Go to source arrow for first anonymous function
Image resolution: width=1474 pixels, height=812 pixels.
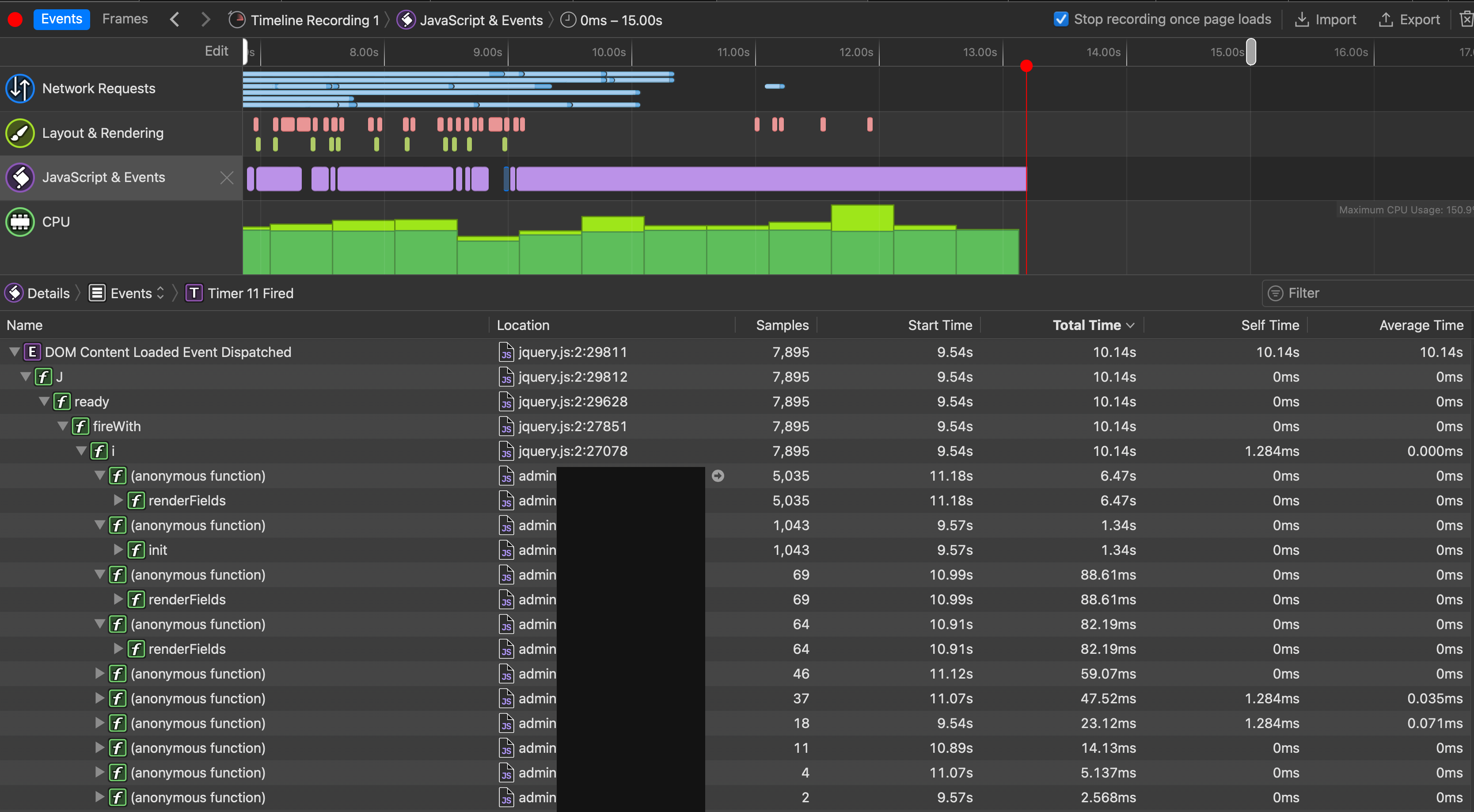click(x=718, y=475)
